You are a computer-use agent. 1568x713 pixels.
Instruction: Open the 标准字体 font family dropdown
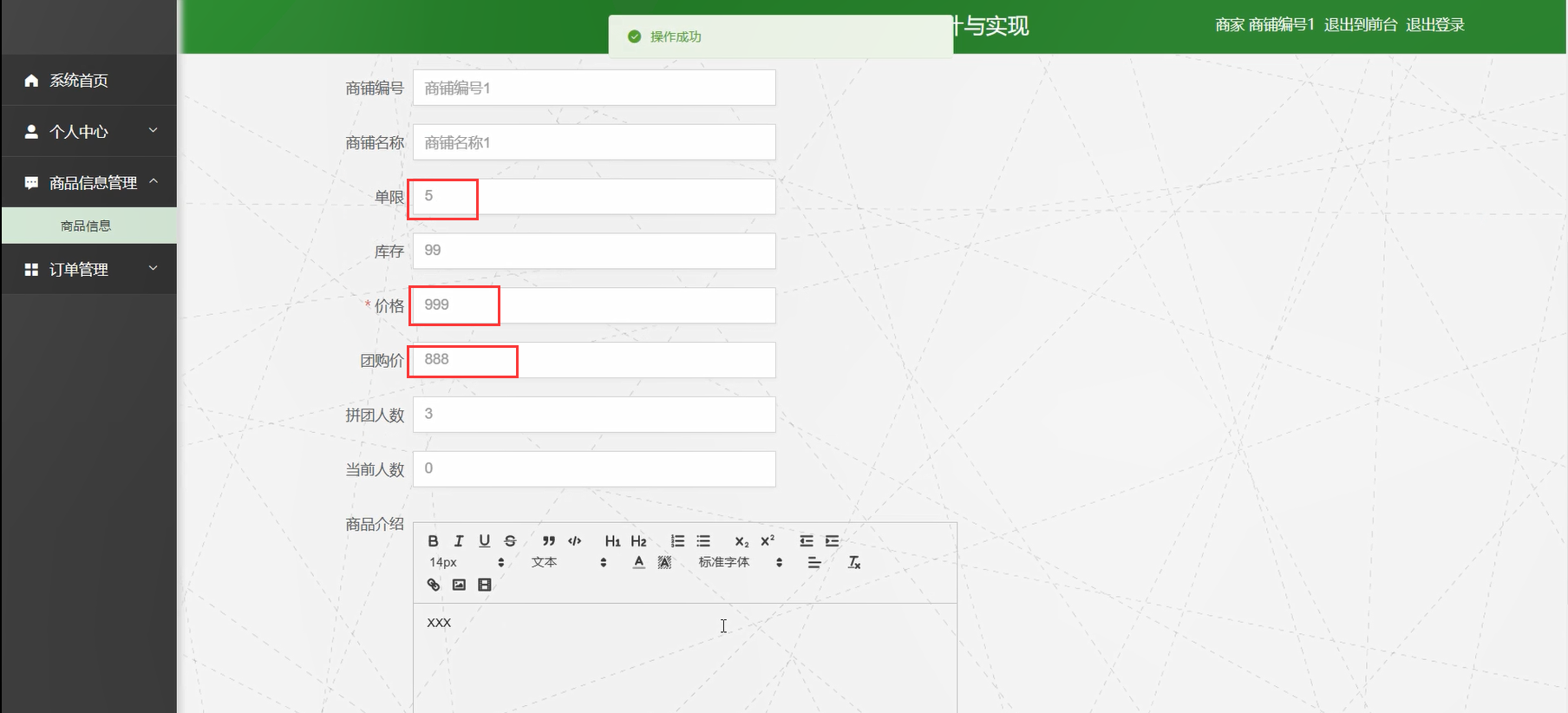pos(741,562)
